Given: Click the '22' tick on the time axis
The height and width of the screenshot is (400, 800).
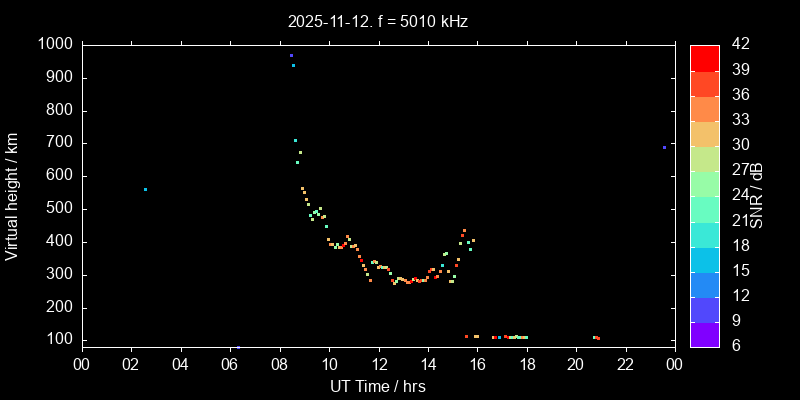Looking at the screenshot, I should point(625,364).
